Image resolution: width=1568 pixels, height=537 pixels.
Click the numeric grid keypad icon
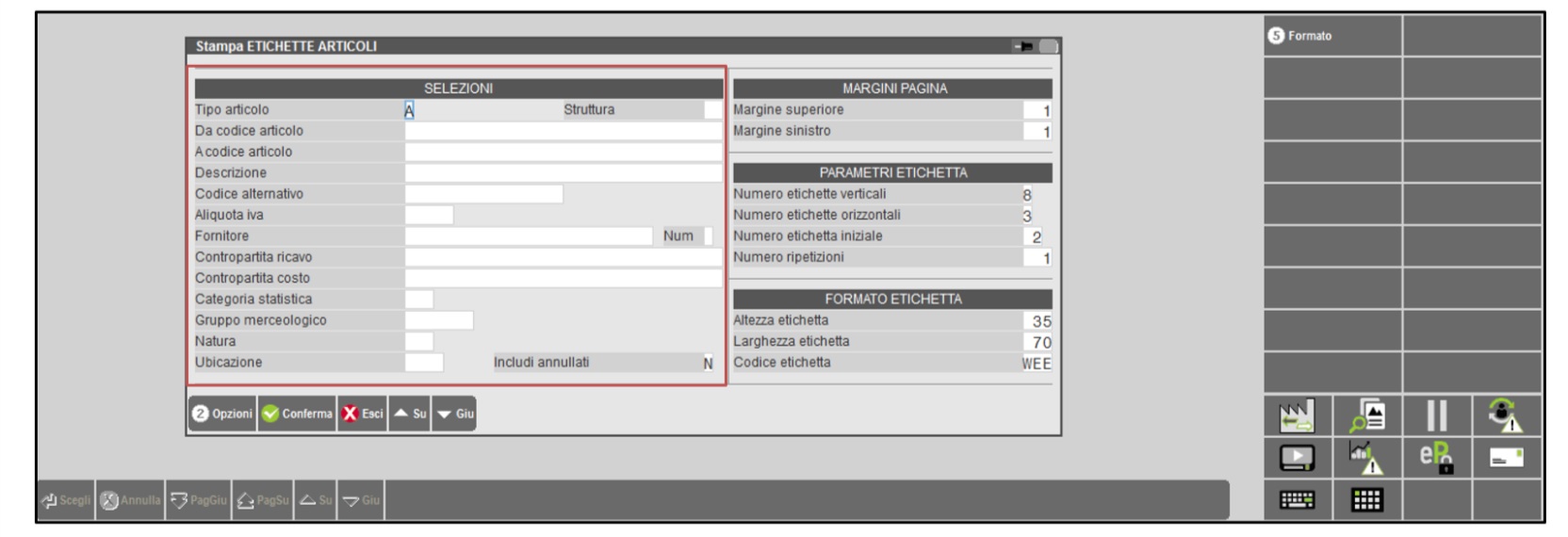1366,500
